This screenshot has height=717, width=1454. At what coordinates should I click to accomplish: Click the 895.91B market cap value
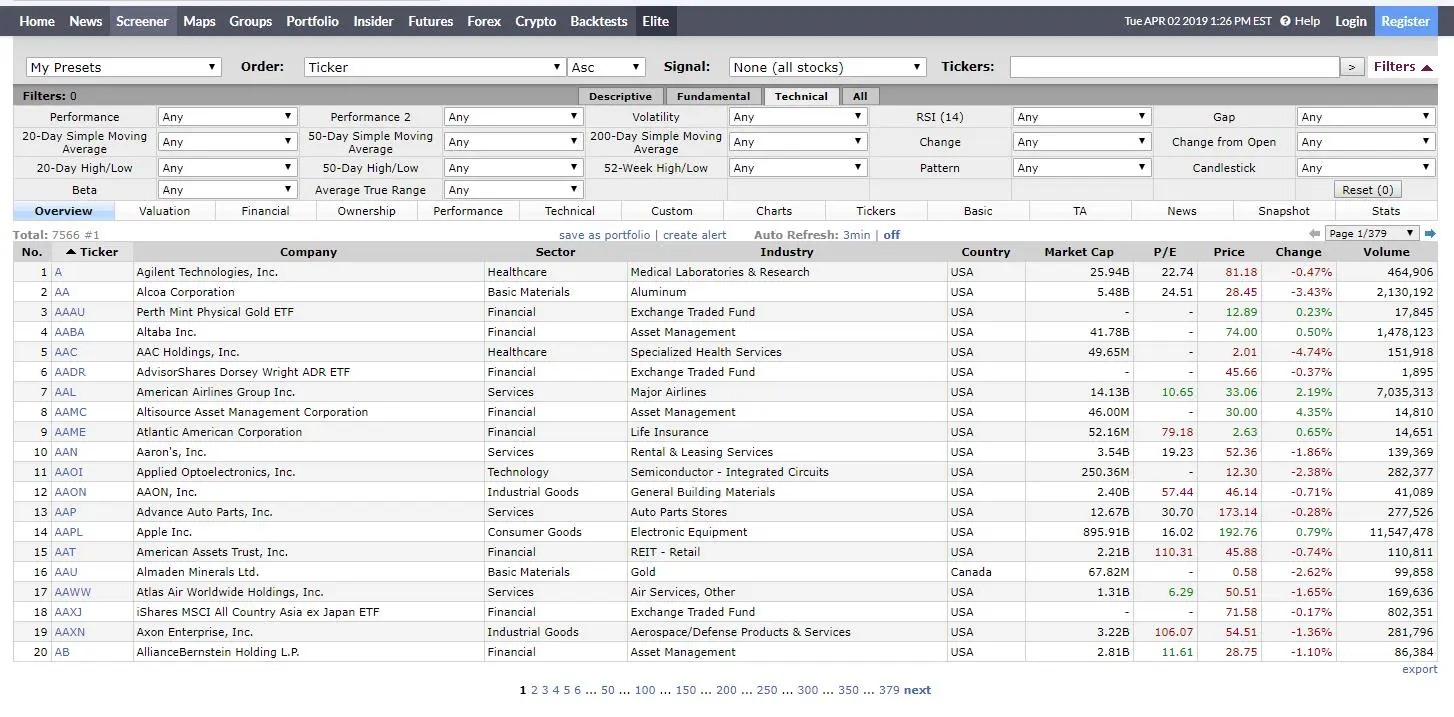click(x=1104, y=532)
